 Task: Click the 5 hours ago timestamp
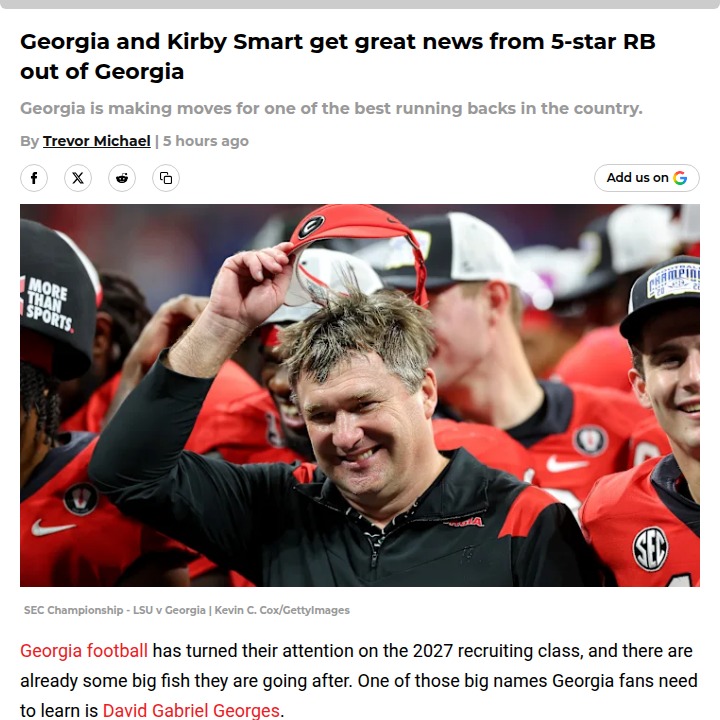[x=206, y=141]
